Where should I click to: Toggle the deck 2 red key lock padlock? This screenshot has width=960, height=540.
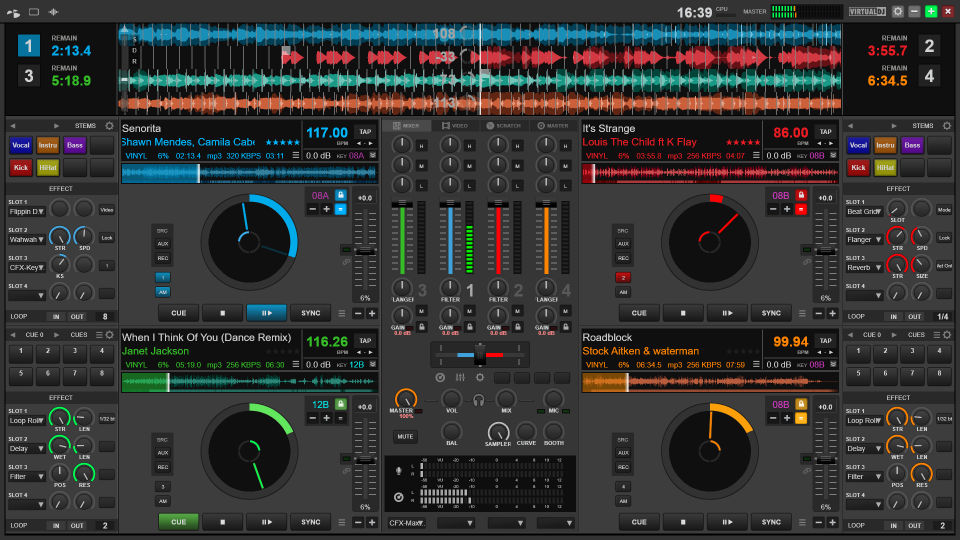[801, 195]
